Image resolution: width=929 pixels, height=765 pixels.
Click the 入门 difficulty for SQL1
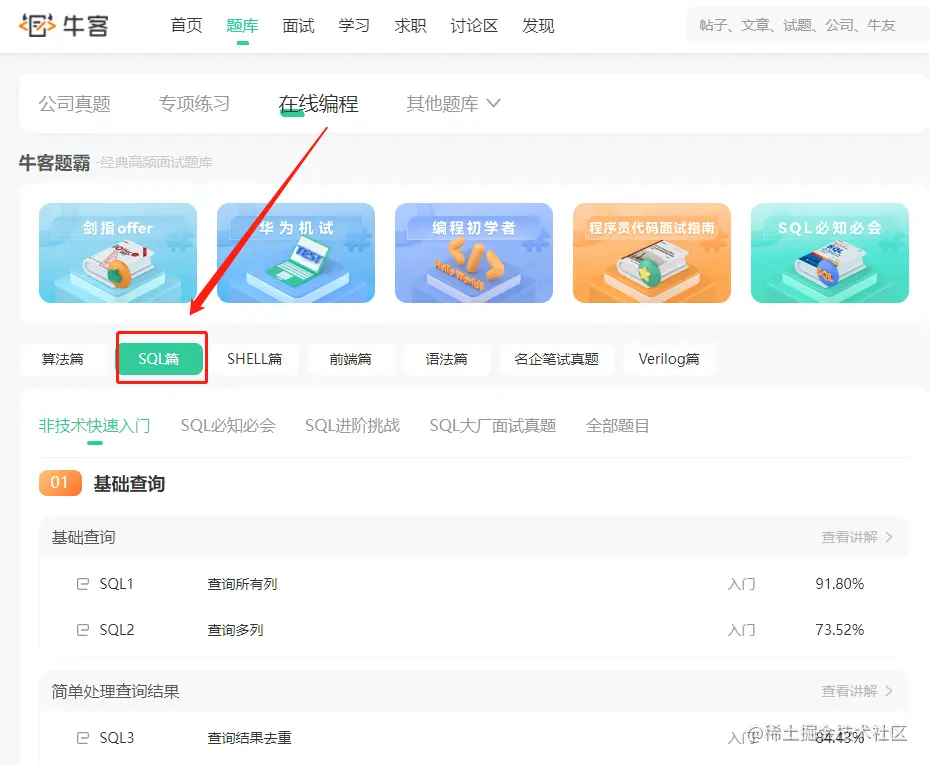742,584
